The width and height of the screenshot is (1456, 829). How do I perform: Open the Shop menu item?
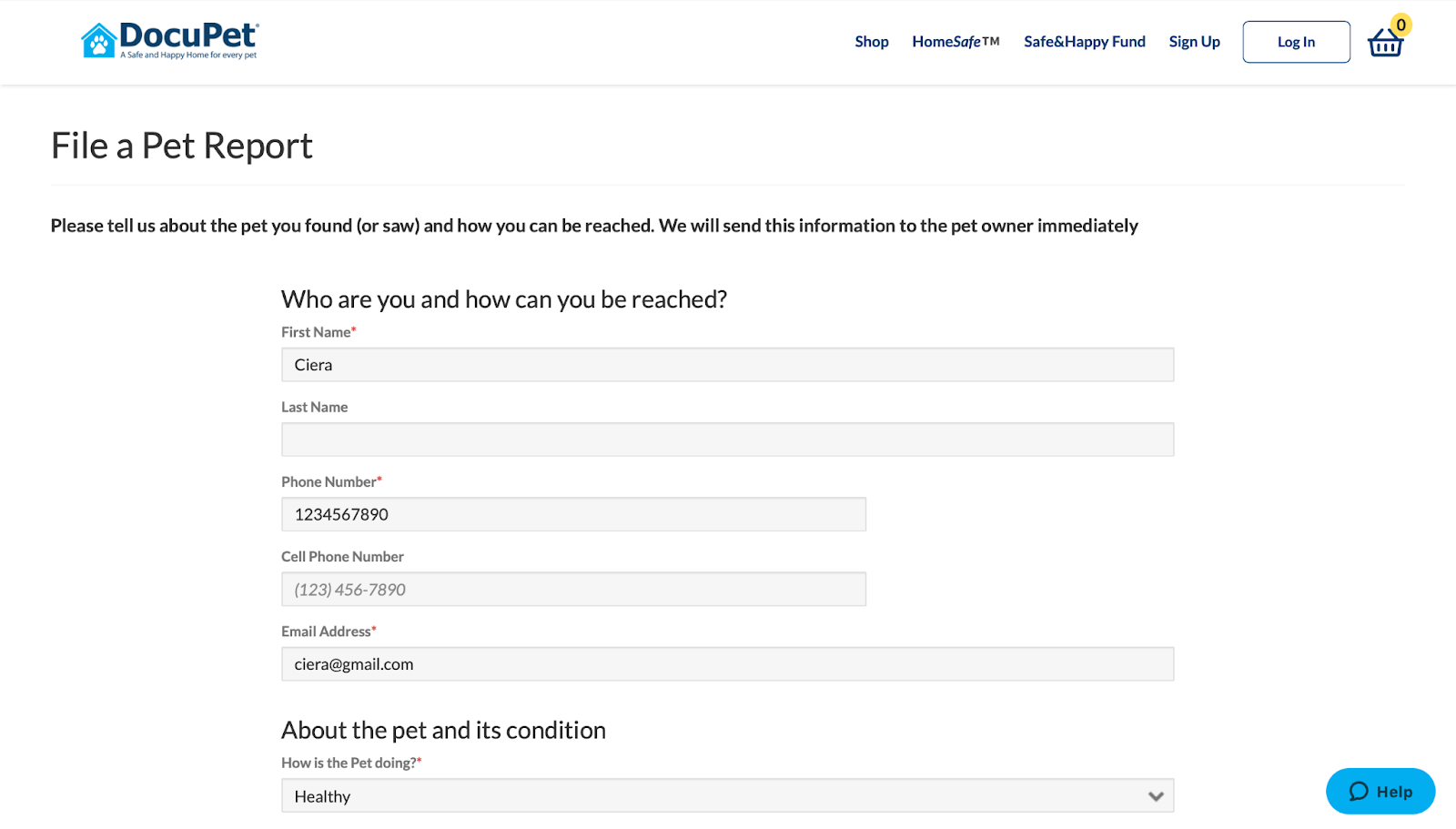(872, 42)
